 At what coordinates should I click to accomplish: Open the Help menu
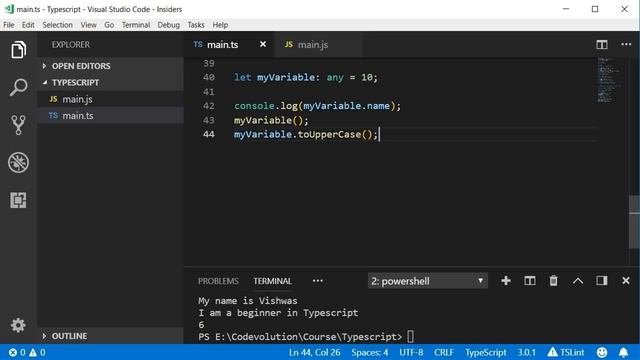220,25
